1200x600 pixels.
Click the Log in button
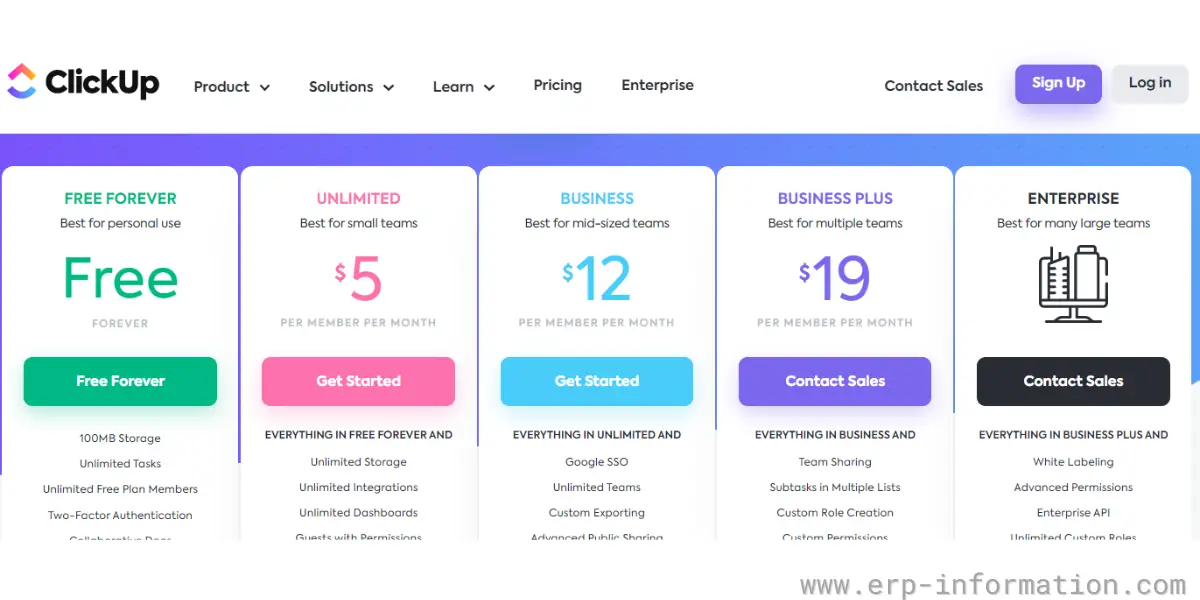(x=1150, y=83)
